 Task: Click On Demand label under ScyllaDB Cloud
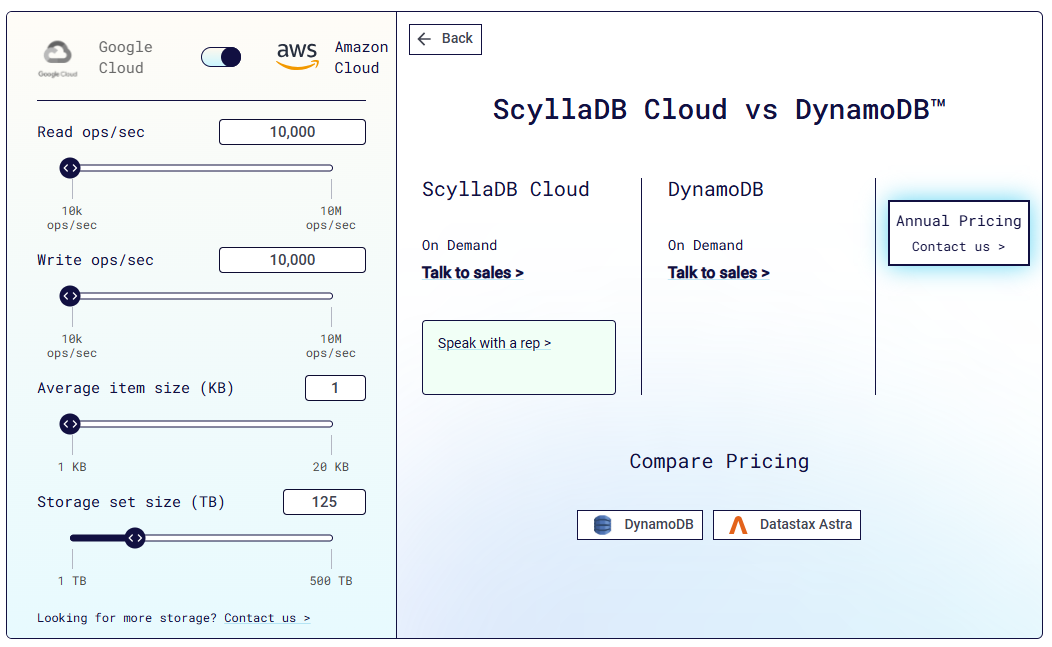[460, 246]
